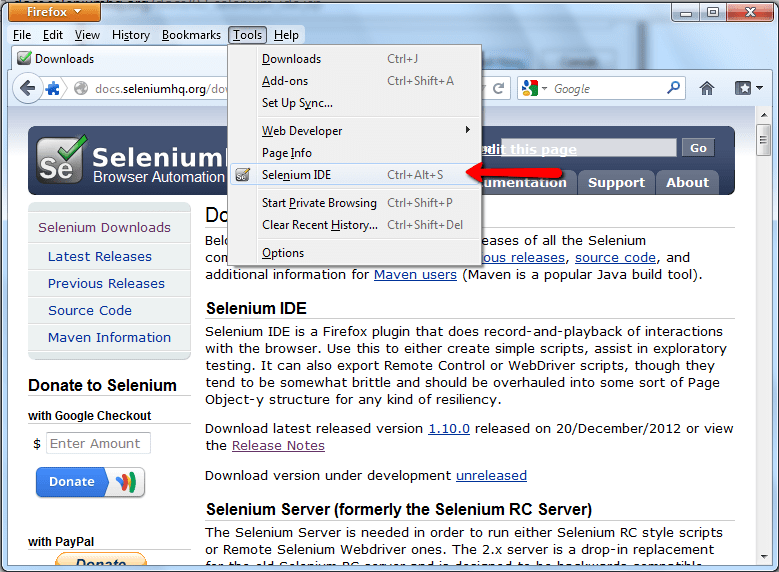Click the Go search button
The height and width of the screenshot is (572, 779).
[x=698, y=148]
